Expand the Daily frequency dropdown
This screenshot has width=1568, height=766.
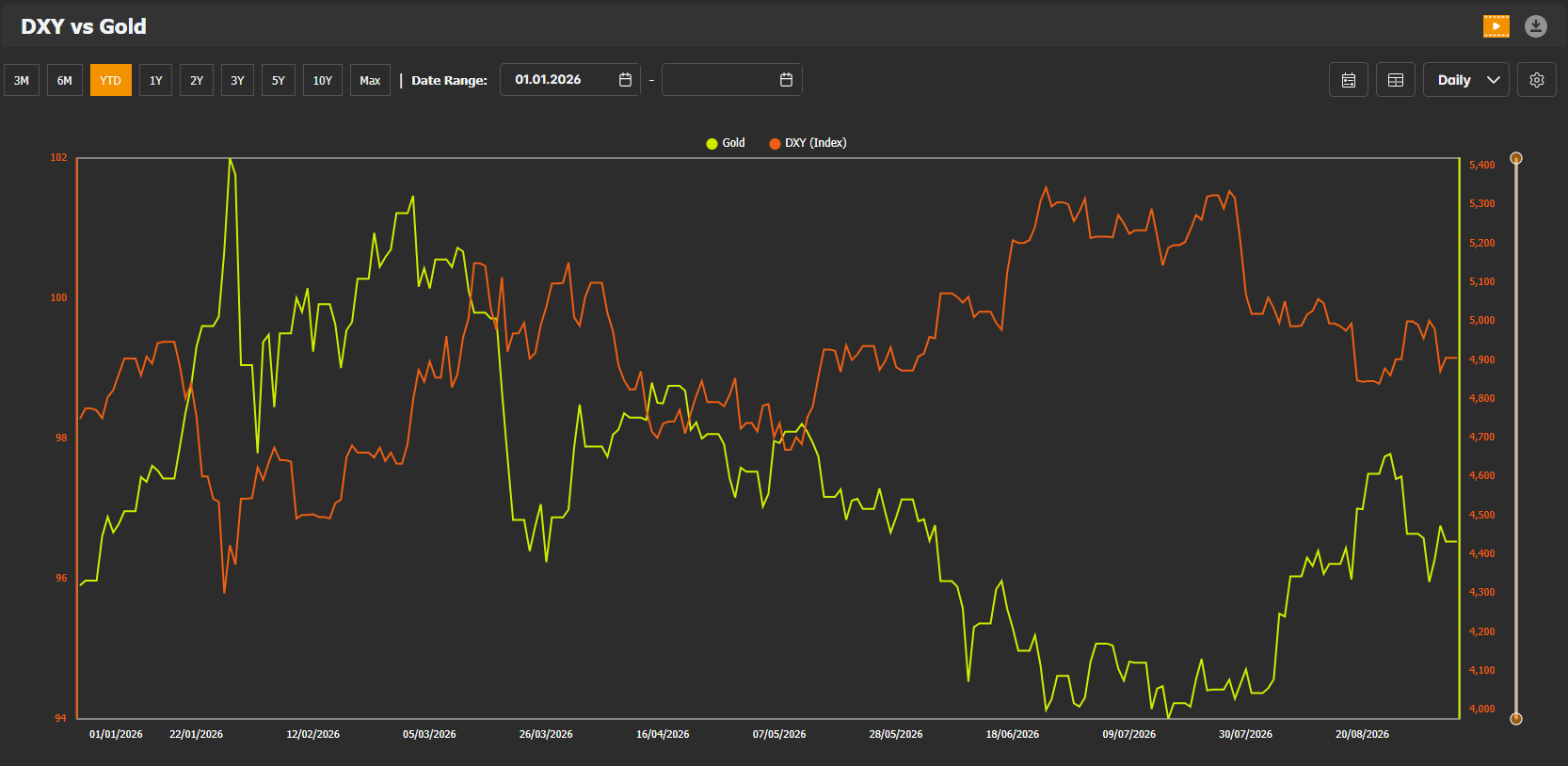pyautogui.click(x=1466, y=80)
